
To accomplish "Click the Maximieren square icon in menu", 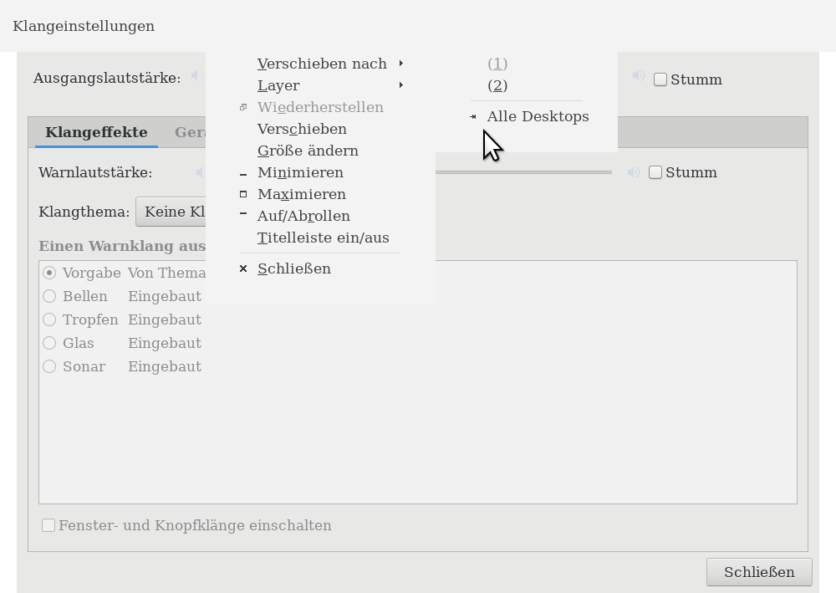I will (244, 194).
